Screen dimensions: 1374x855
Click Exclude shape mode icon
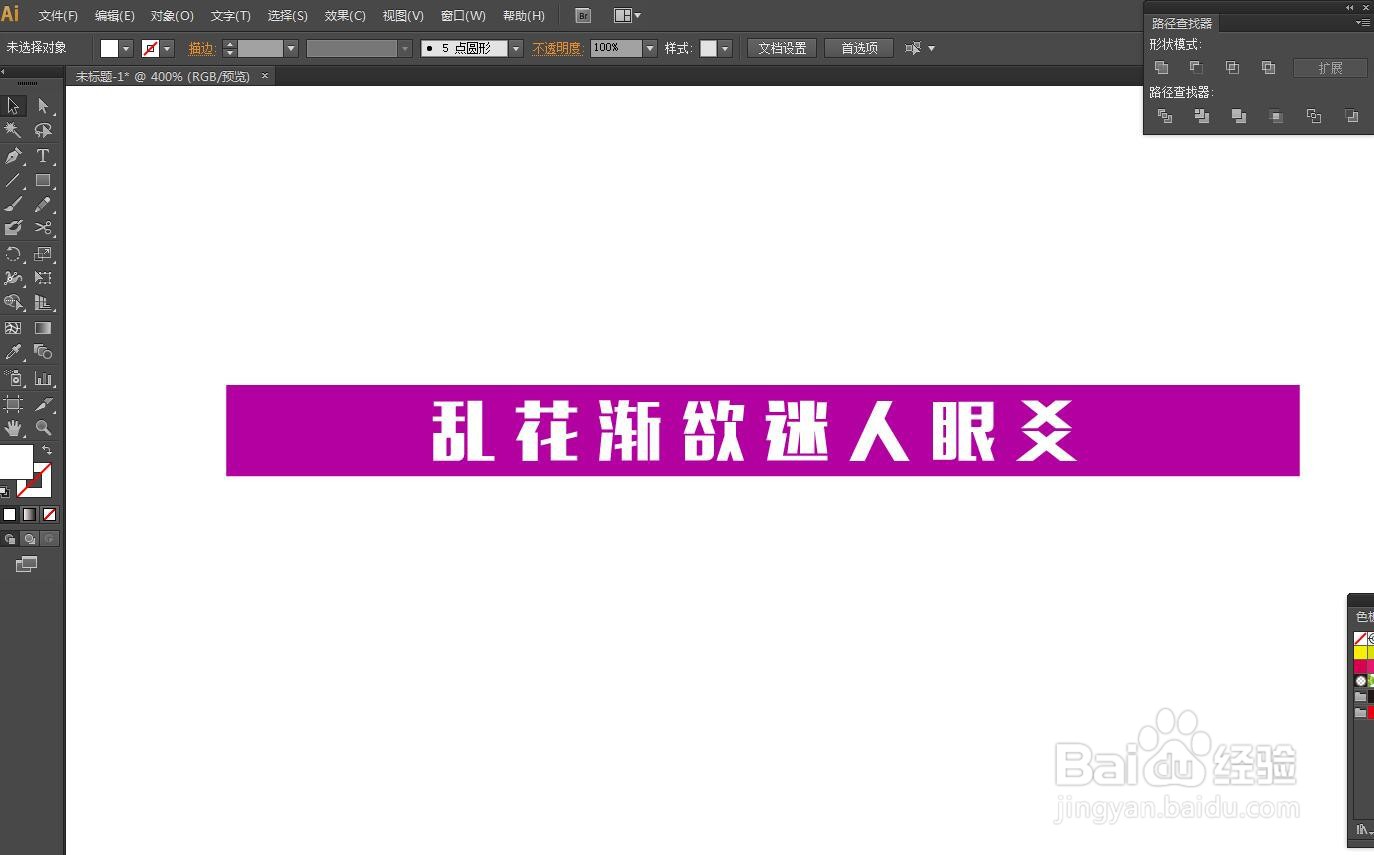click(1268, 68)
